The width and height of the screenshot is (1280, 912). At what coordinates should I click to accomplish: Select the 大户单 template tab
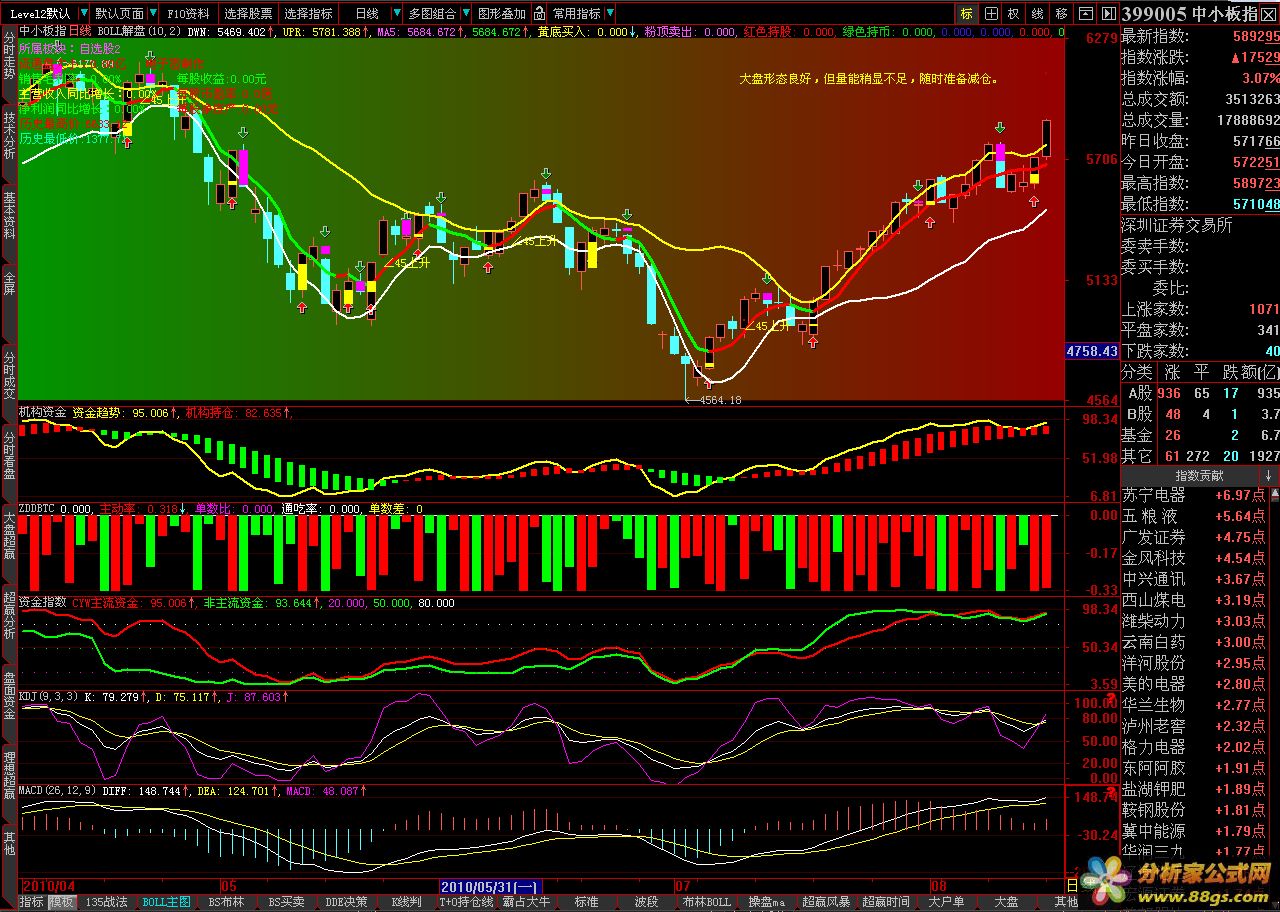click(x=946, y=901)
